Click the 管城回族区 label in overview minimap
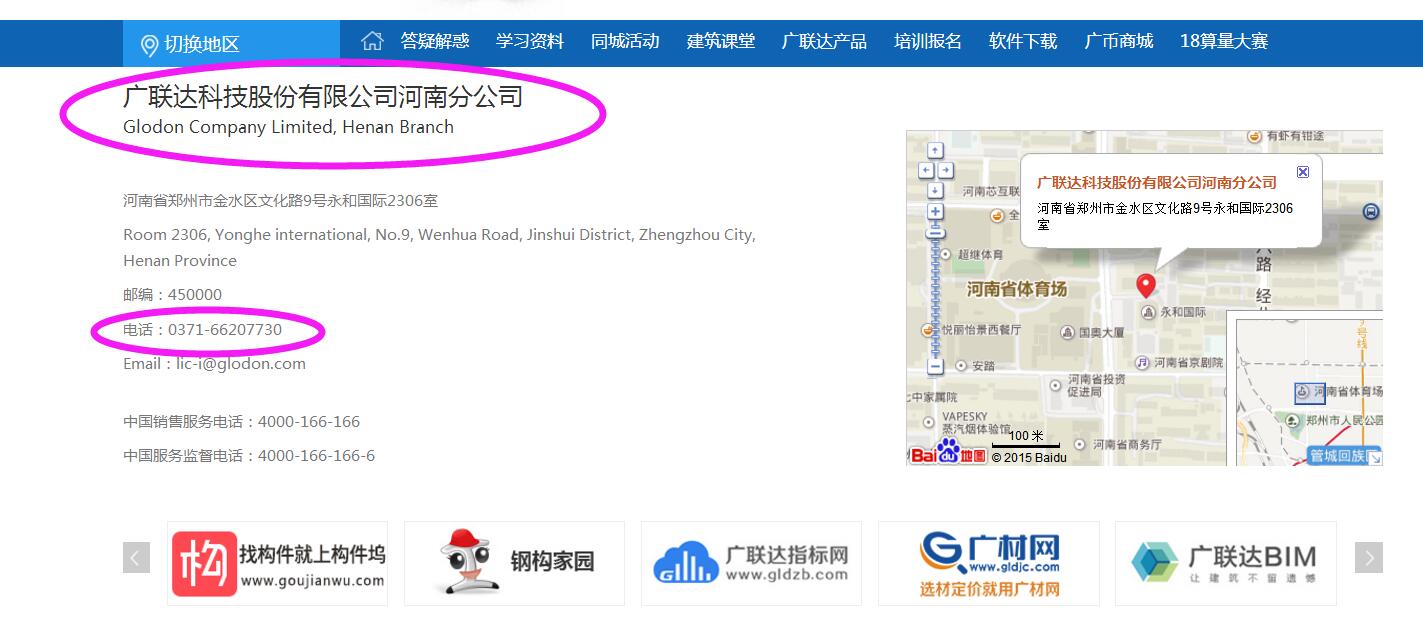Image resolution: width=1423 pixels, height=642 pixels. 1338,456
